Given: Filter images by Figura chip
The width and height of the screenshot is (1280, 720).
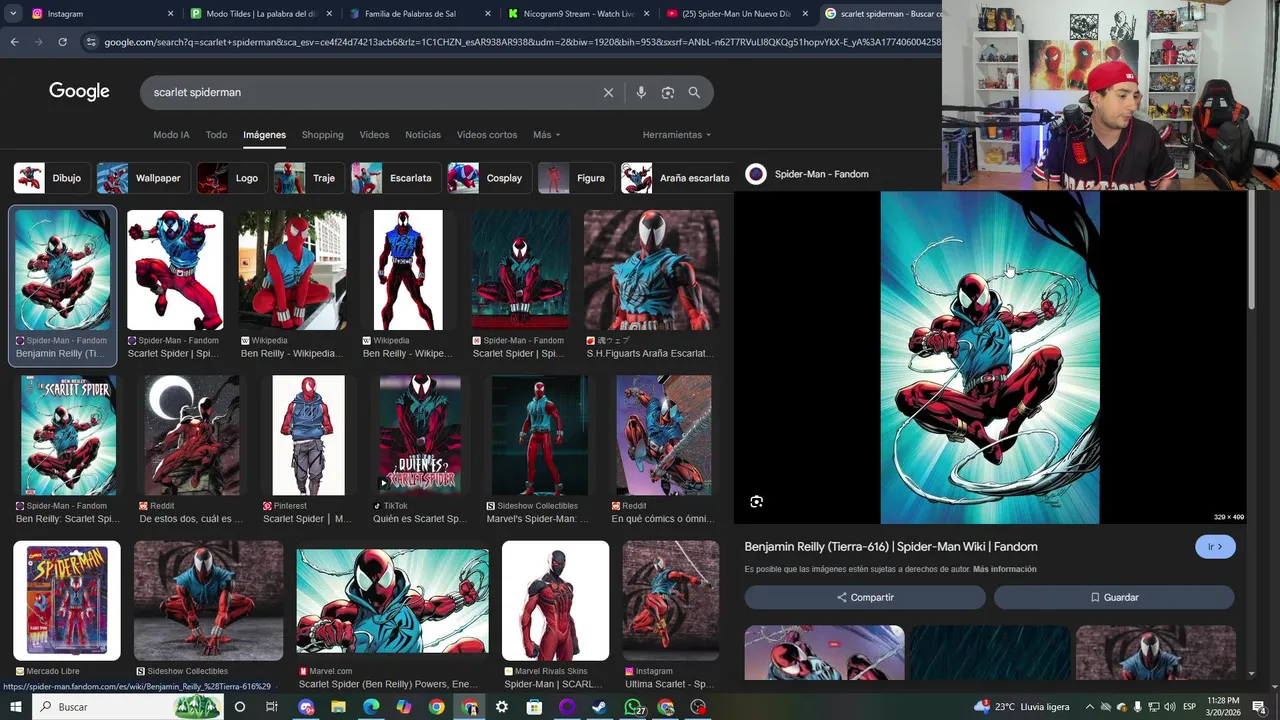Looking at the screenshot, I should tap(576, 178).
